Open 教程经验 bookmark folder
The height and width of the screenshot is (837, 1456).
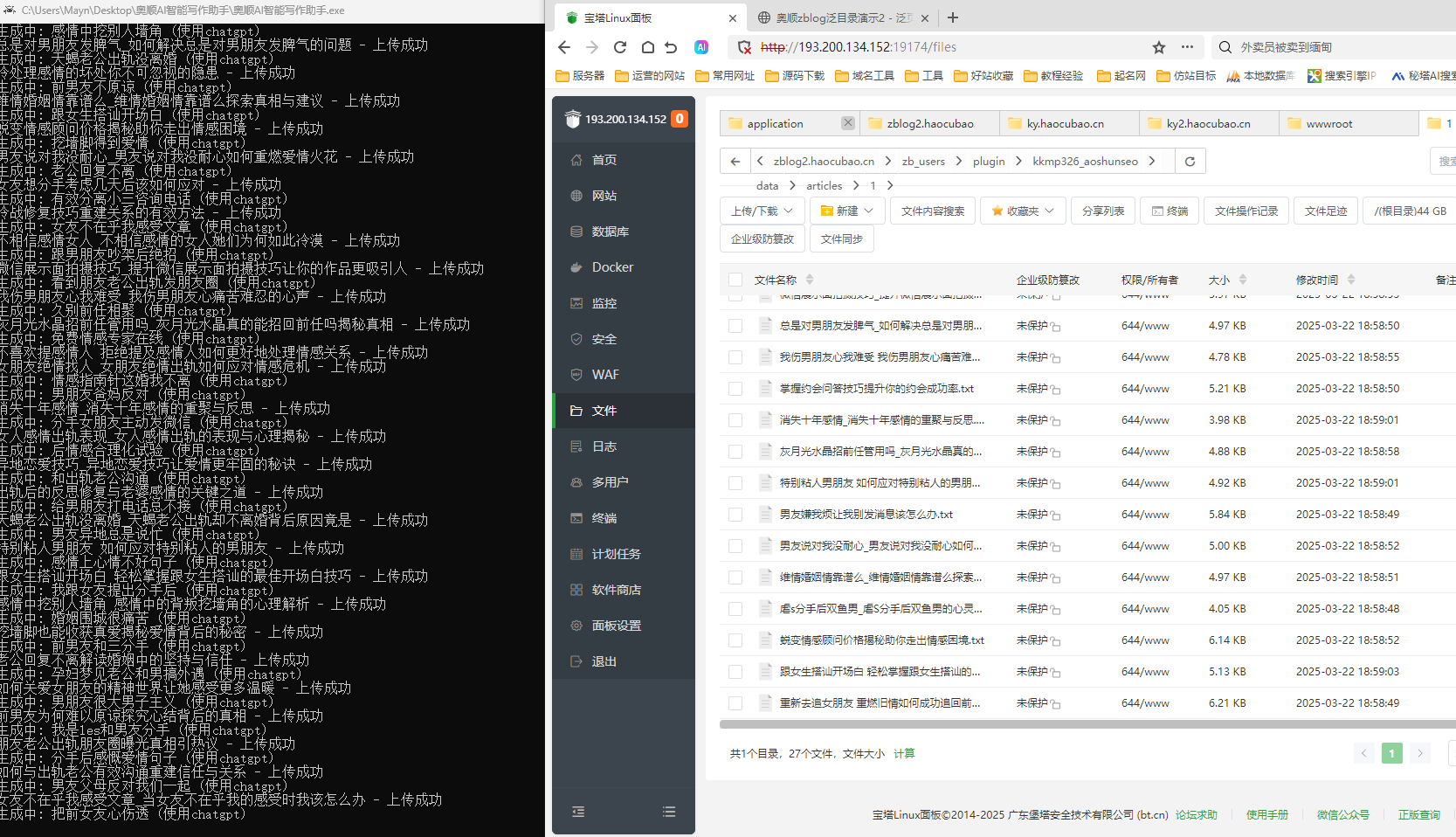pos(1052,76)
